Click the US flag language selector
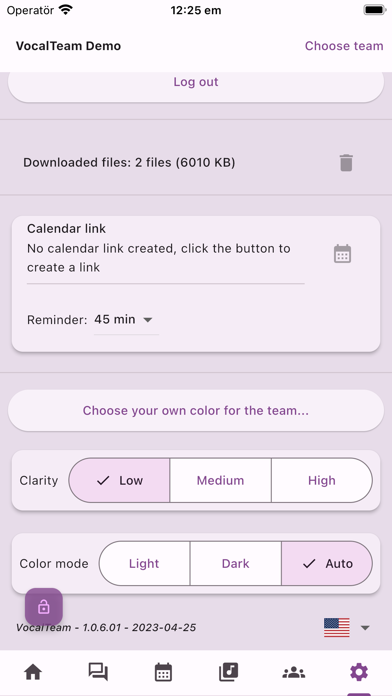Image resolution: width=392 pixels, height=696 pixels. (337, 627)
